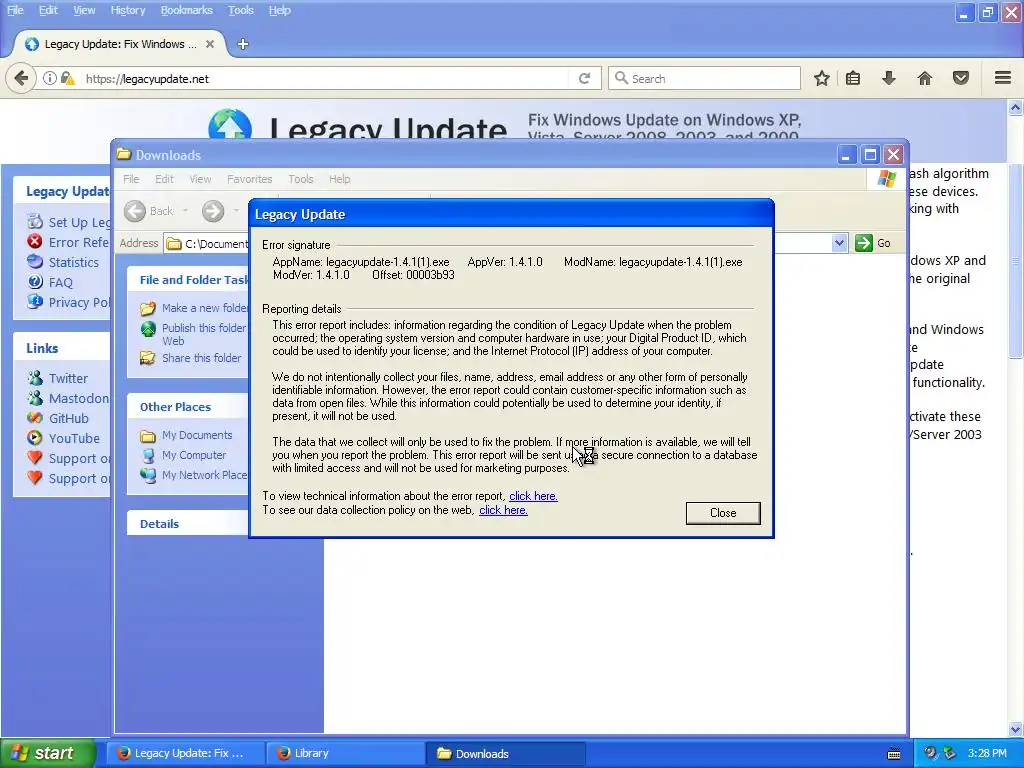Screen dimensions: 1024x768
Task: Click on-screen keyboard icon in taskbar
Action: point(894,754)
